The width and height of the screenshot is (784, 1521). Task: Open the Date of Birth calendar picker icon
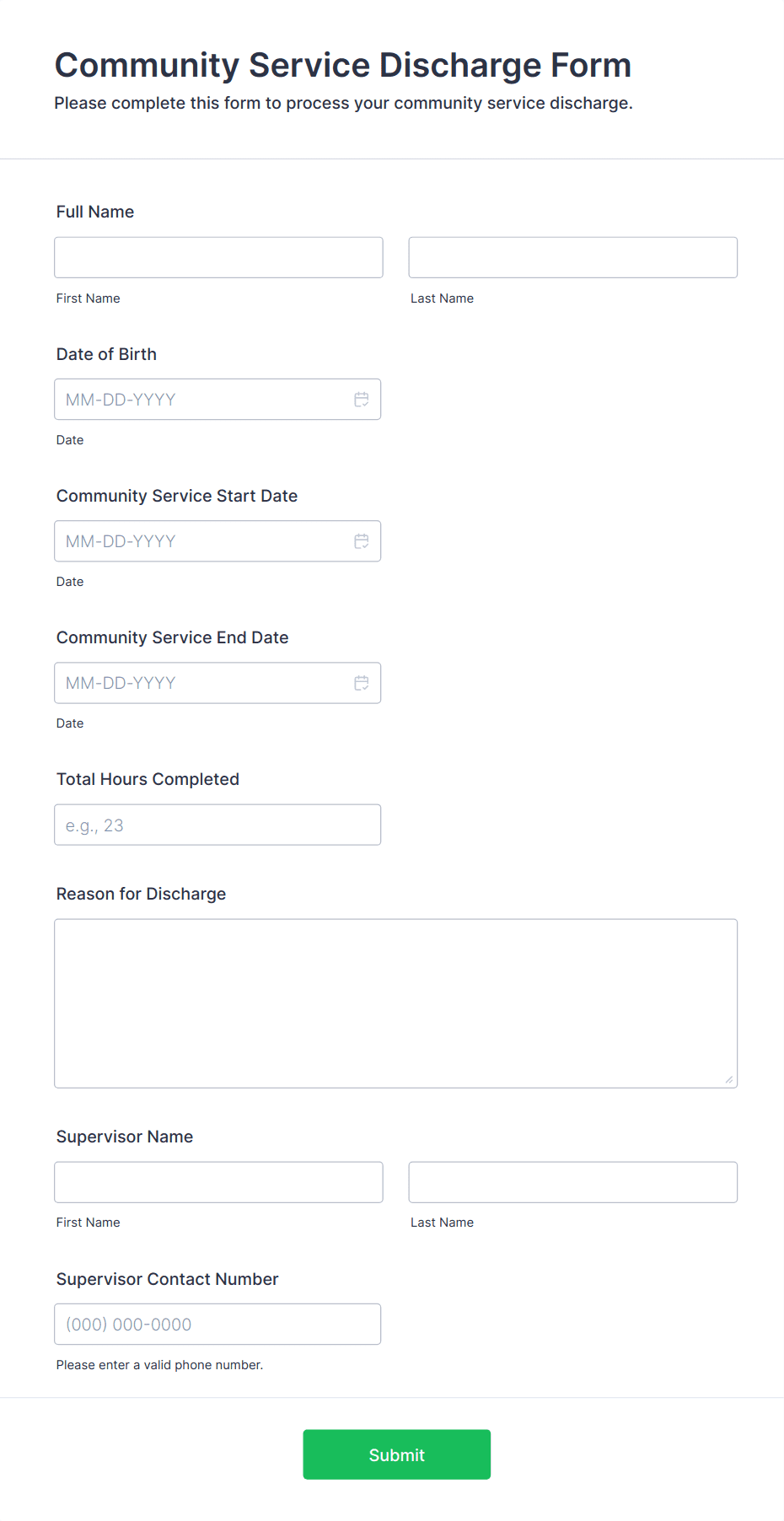(362, 400)
